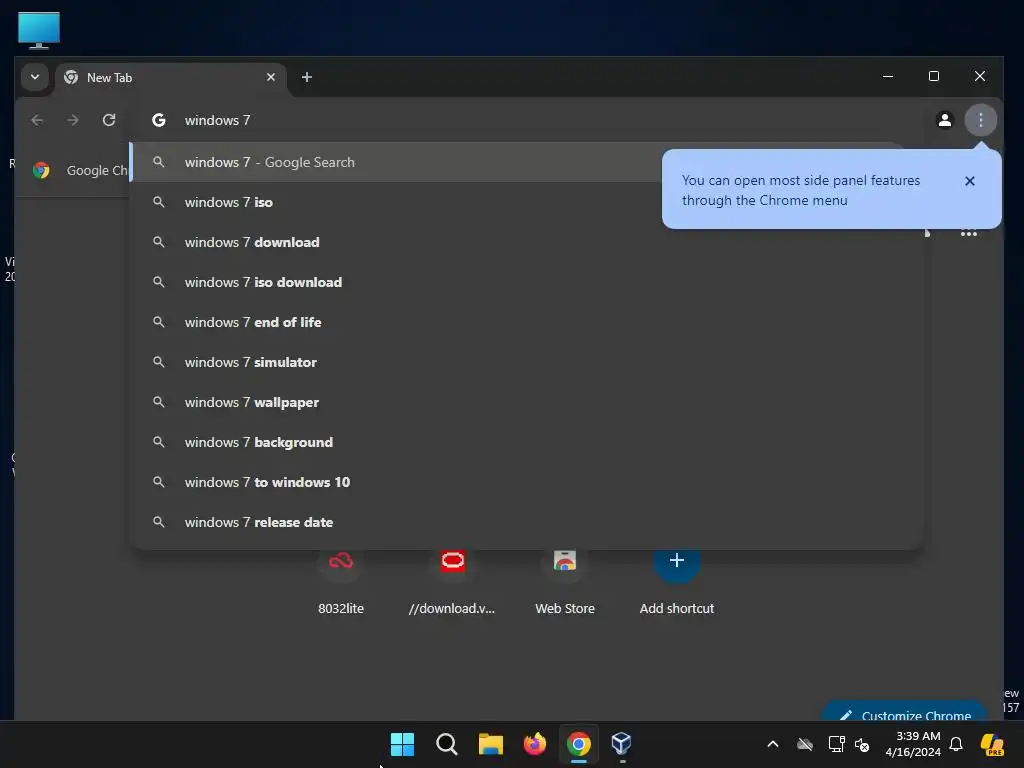Click the Customize Chrome button

click(905, 712)
